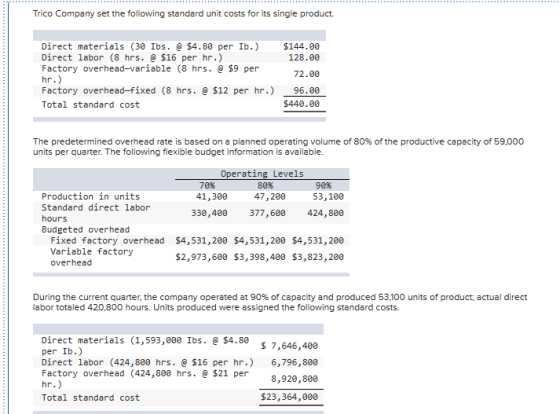Select Direct labor (424,800 hrs. @ $16) label
560x414 pixels.
[148, 363]
